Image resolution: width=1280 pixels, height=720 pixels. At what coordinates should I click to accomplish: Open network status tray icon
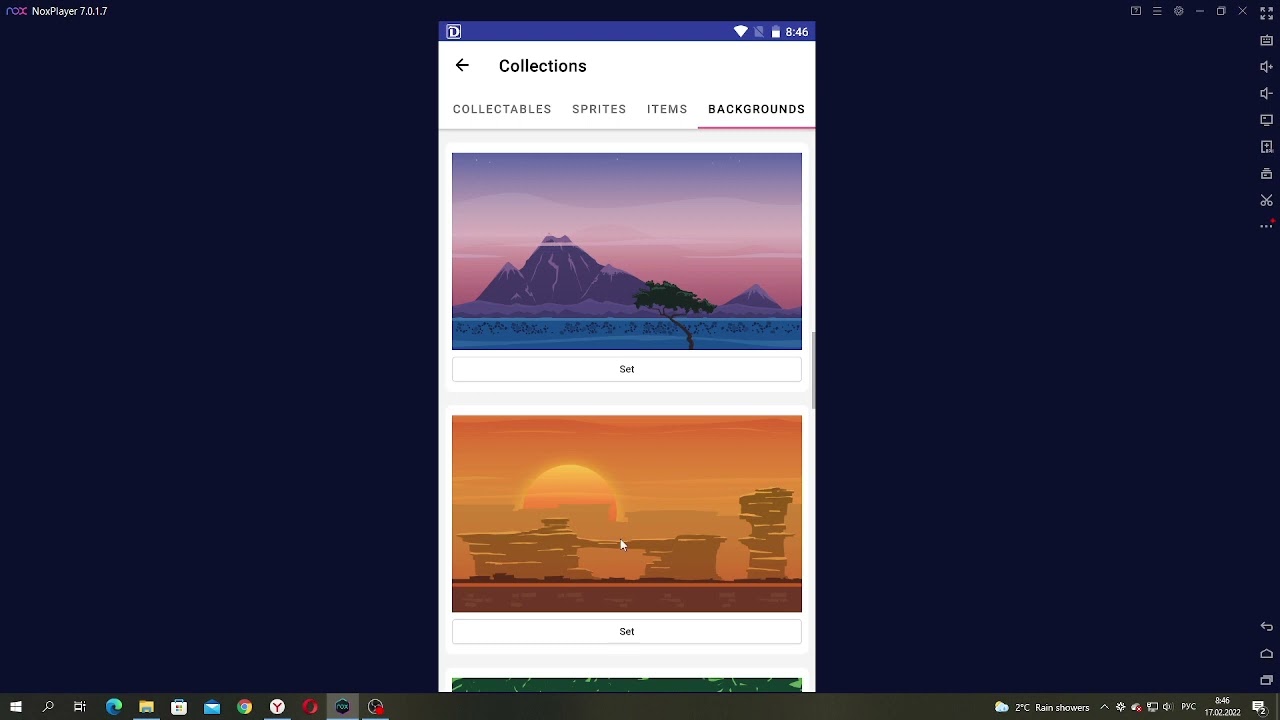click(x=1152, y=707)
